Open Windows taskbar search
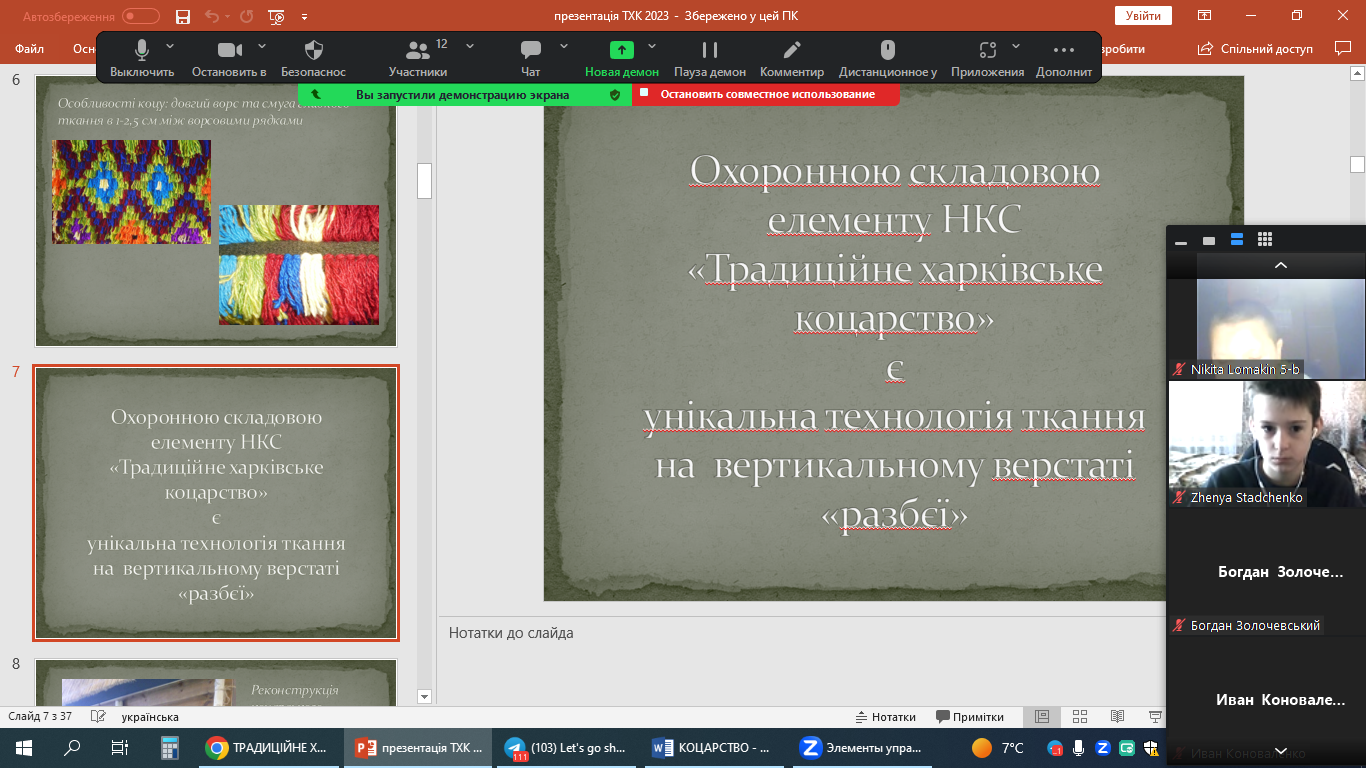The image size is (1366, 768). pos(72,747)
